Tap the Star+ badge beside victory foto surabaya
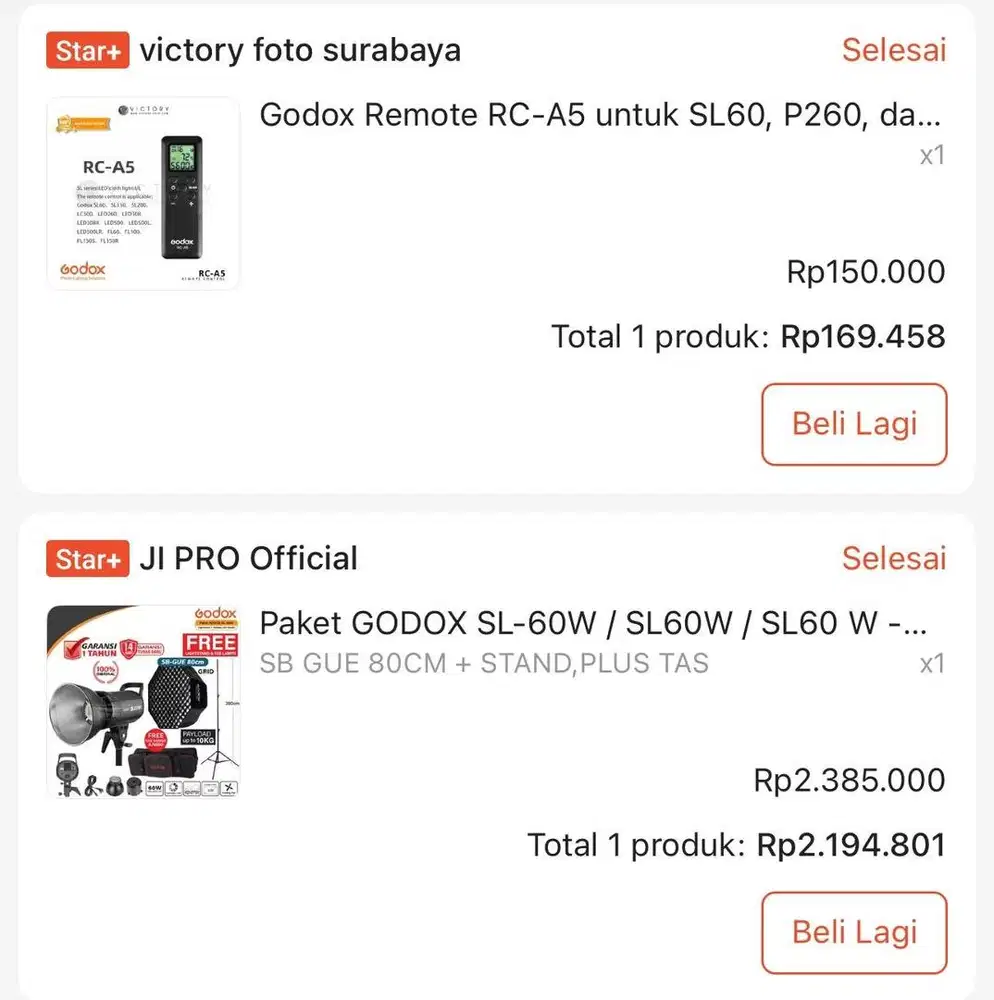 pos(88,50)
